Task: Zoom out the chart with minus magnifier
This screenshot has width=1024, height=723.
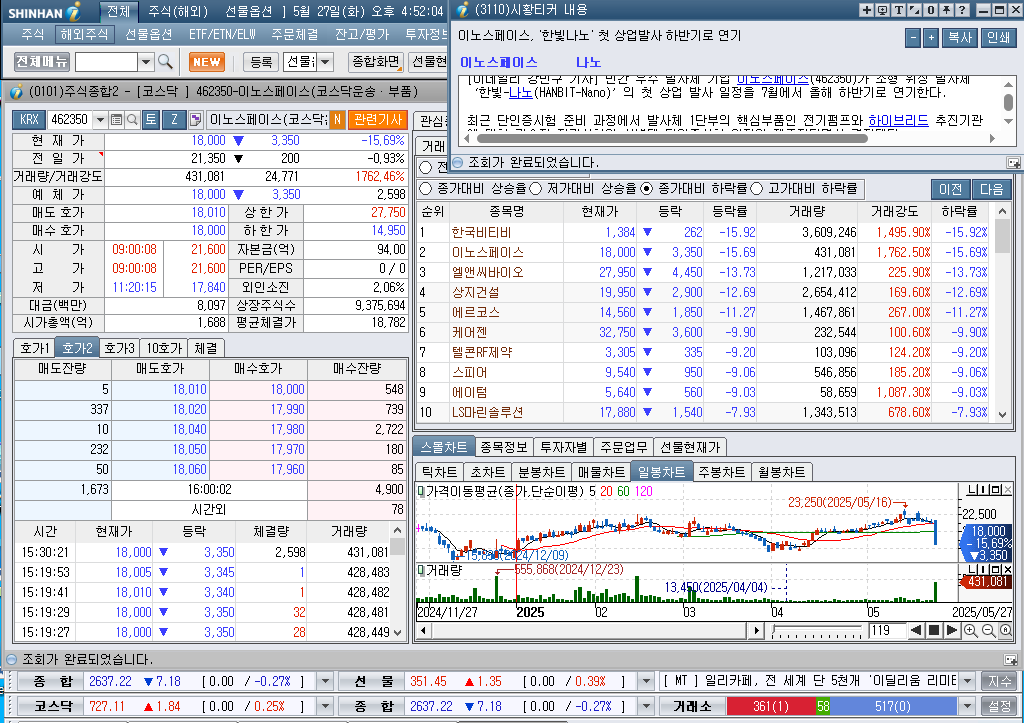Action: pyautogui.click(x=988, y=630)
